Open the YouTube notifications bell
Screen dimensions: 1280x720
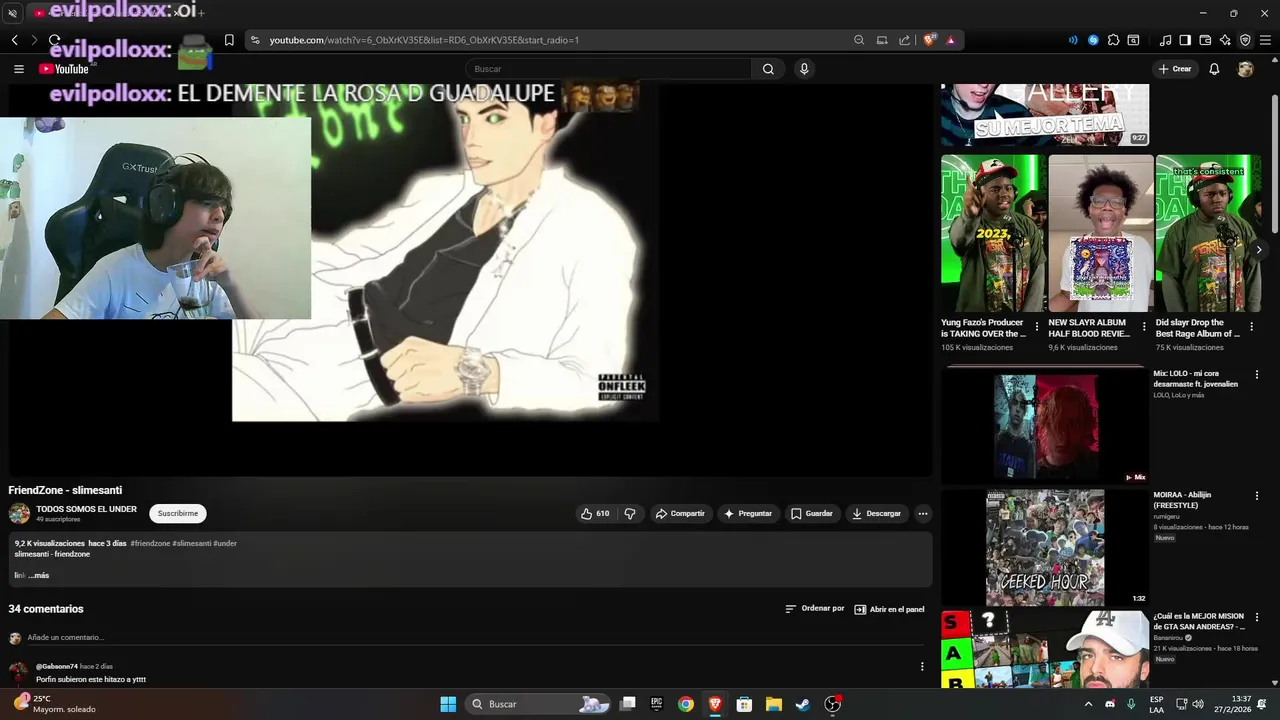(x=1214, y=69)
